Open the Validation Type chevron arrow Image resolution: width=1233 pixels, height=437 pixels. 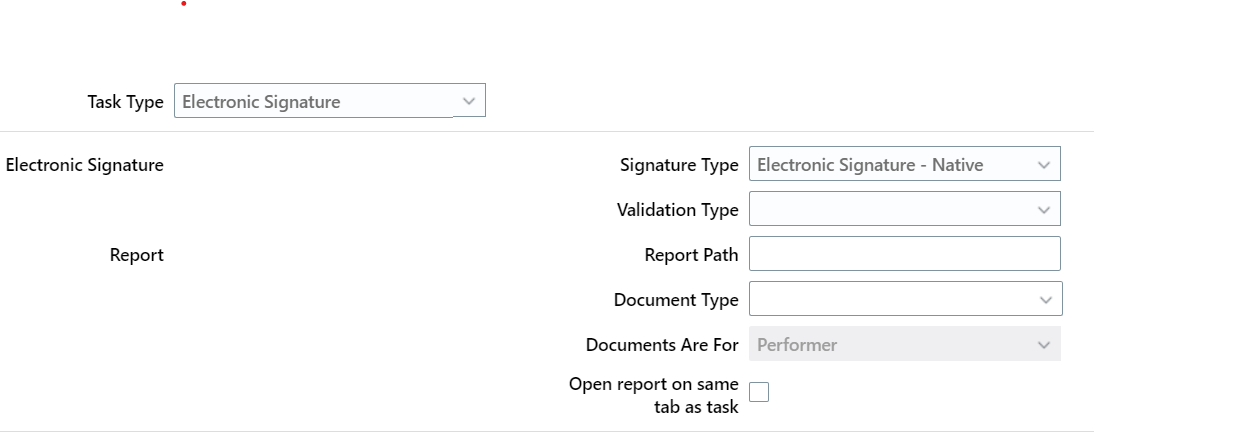[x=1044, y=210]
